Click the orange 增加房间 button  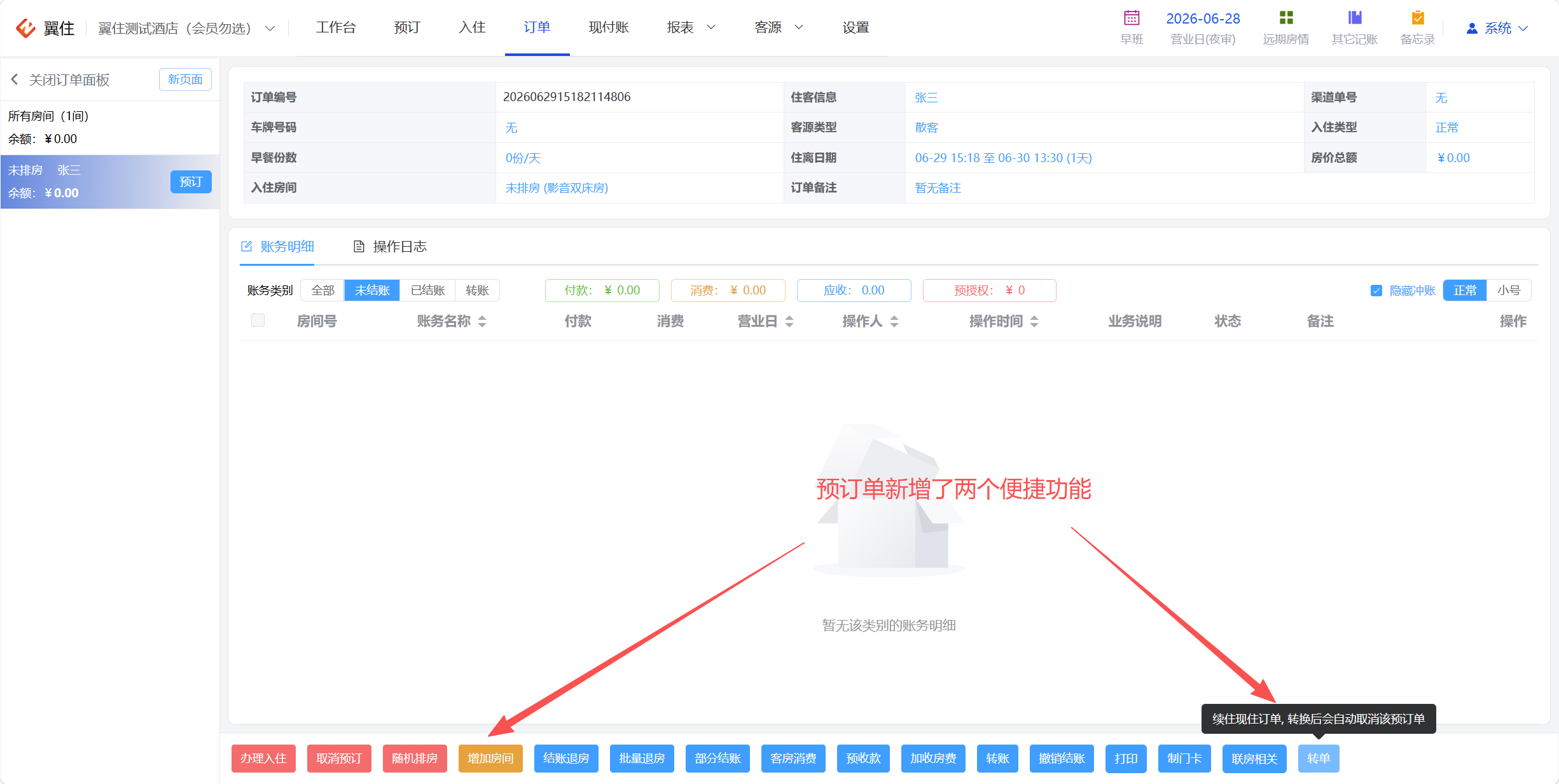pos(490,759)
